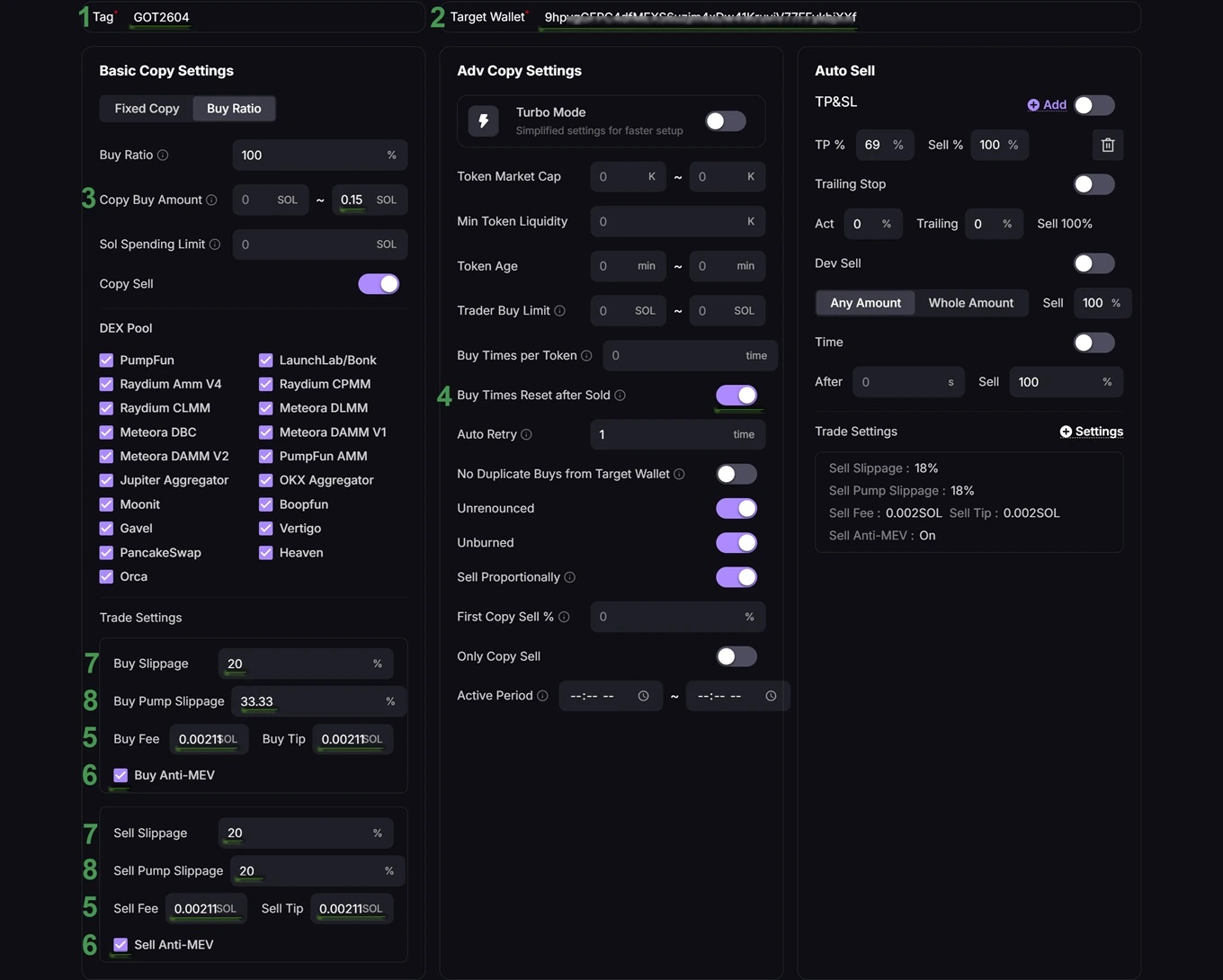1223x980 pixels.
Task: Click the Active Period end time picker
Action: [x=736, y=696]
